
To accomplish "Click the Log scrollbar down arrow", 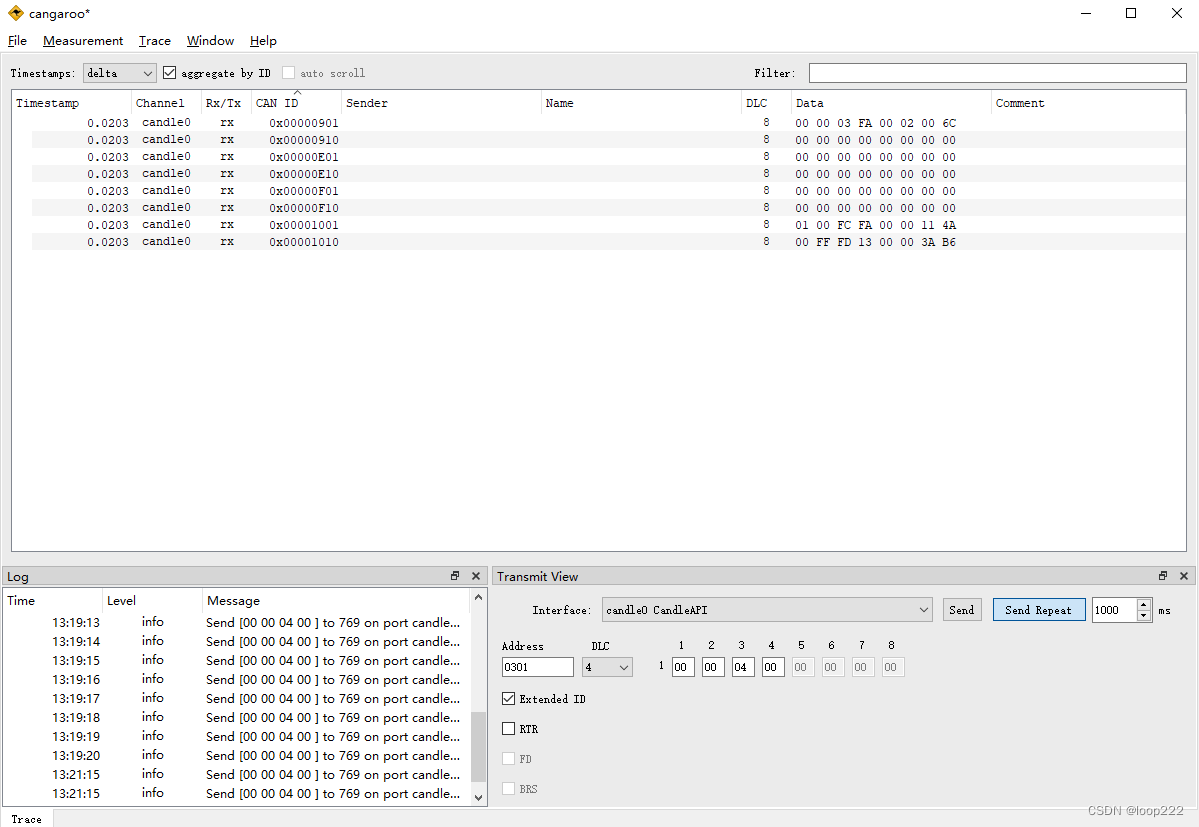I will pos(478,798).
